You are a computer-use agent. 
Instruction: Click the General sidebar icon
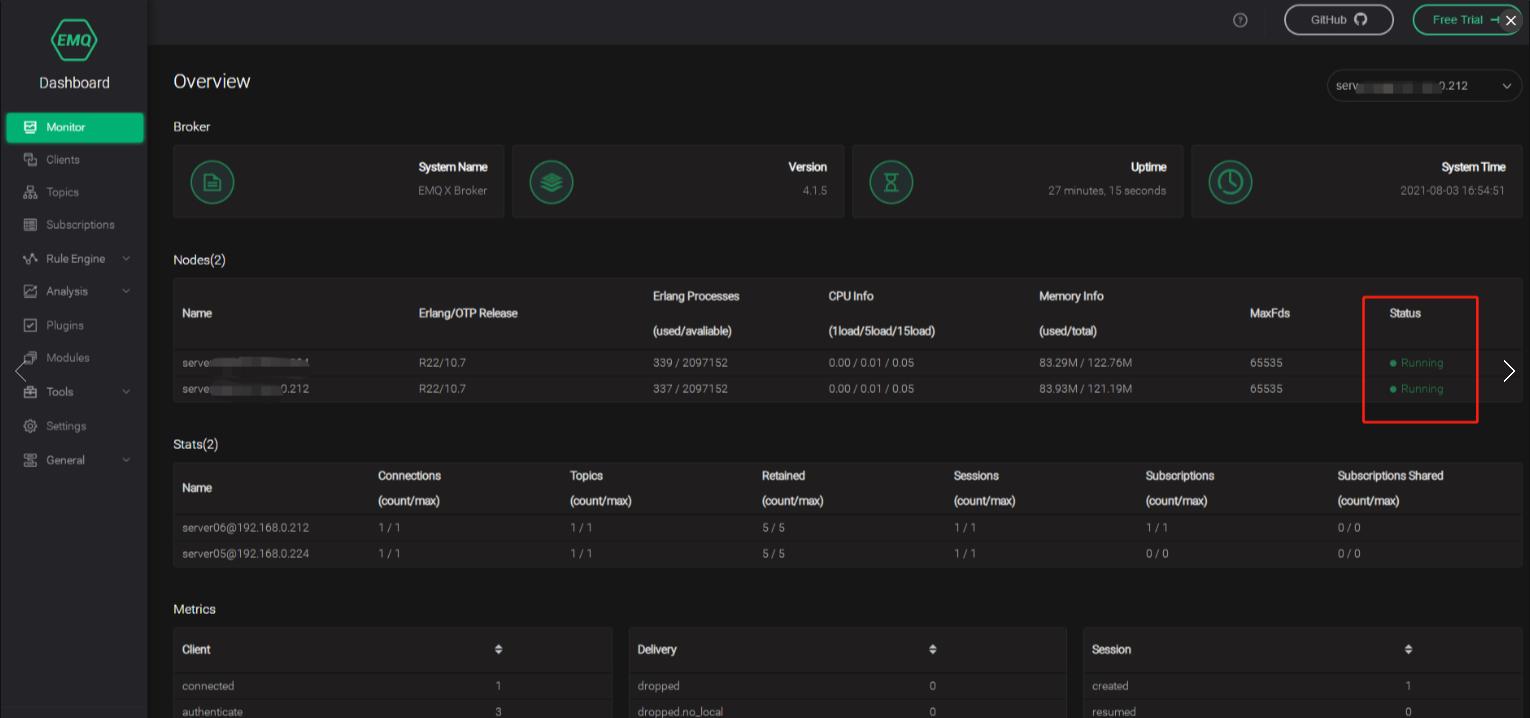(30, 460)
